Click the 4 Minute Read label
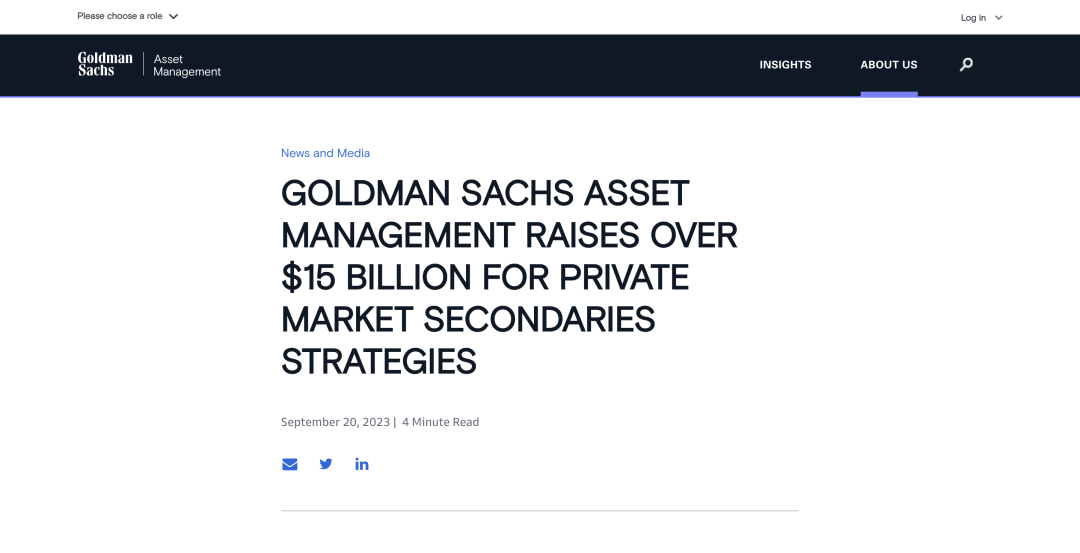This screenshot has width=1080, height=553. pyautogui.click(x=440, y=422)
